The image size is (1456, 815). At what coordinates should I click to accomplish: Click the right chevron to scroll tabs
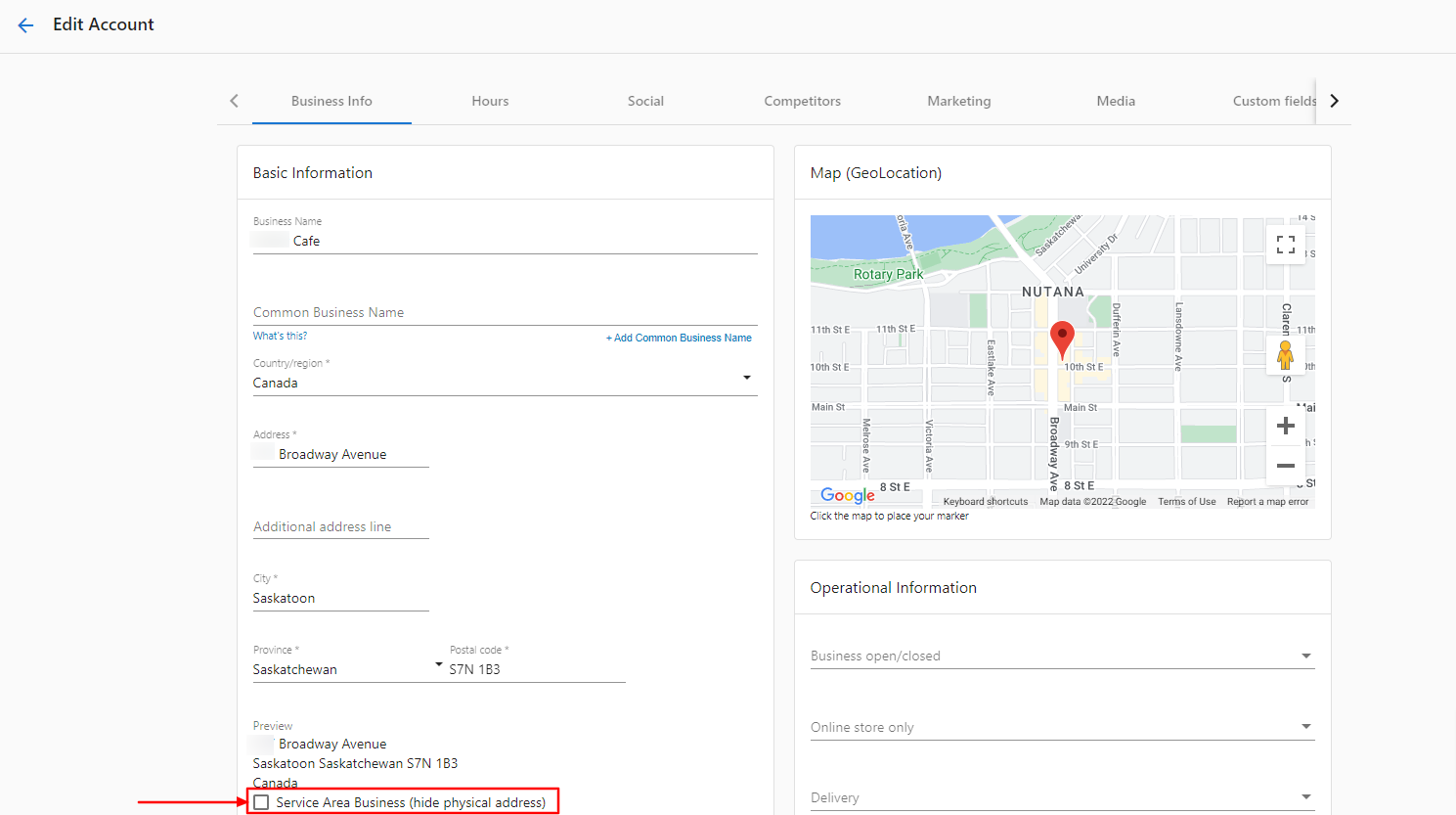point(1334,101)
